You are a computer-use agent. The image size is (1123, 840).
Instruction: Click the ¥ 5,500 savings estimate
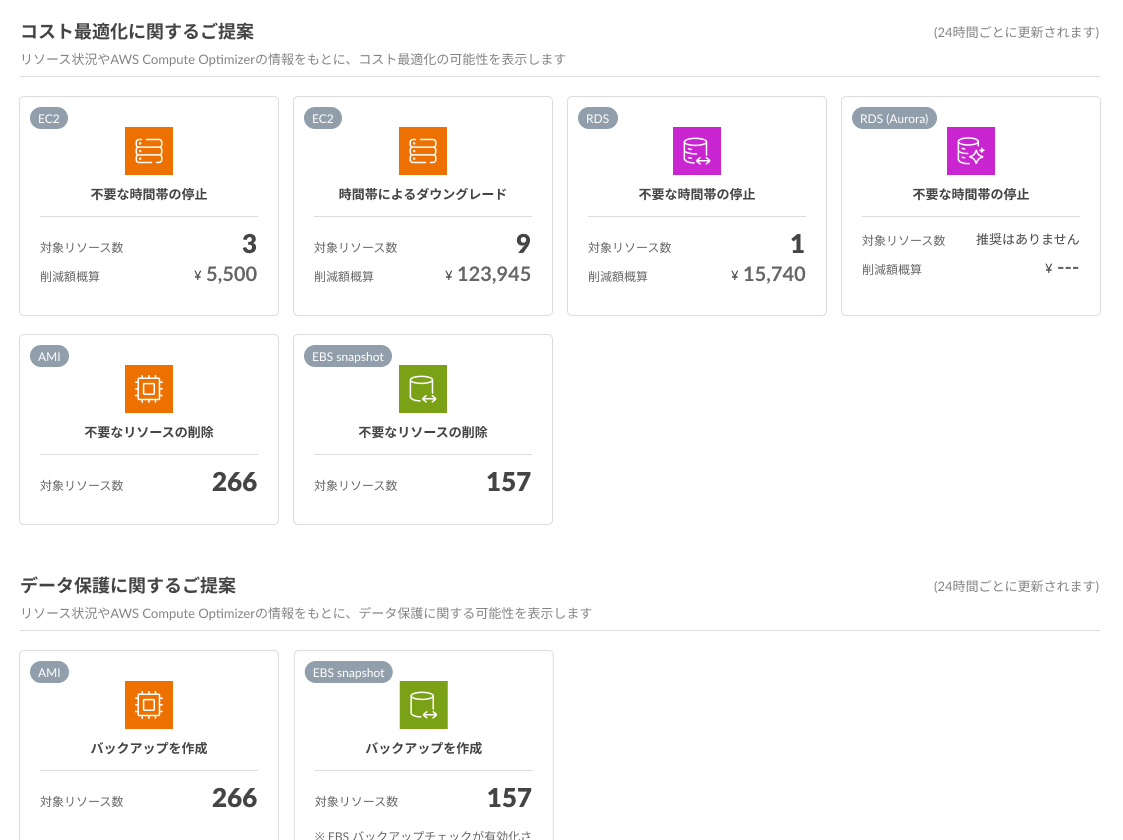(x=226, y=274)
